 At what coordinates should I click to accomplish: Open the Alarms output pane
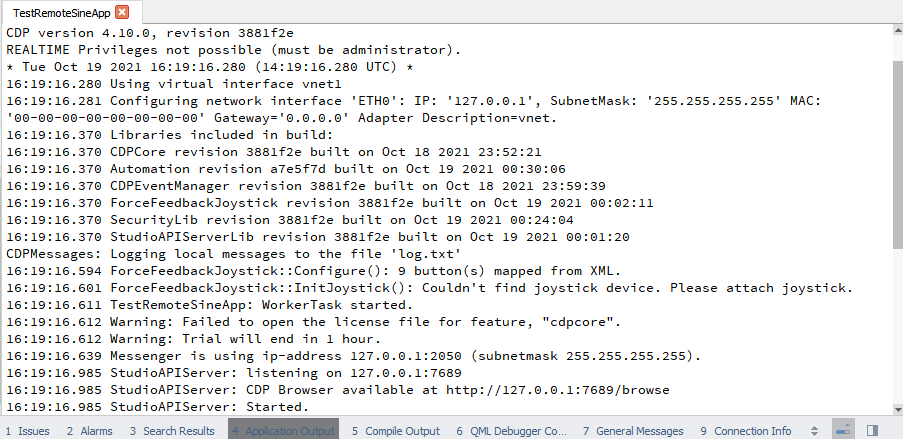tap(90, 431)
